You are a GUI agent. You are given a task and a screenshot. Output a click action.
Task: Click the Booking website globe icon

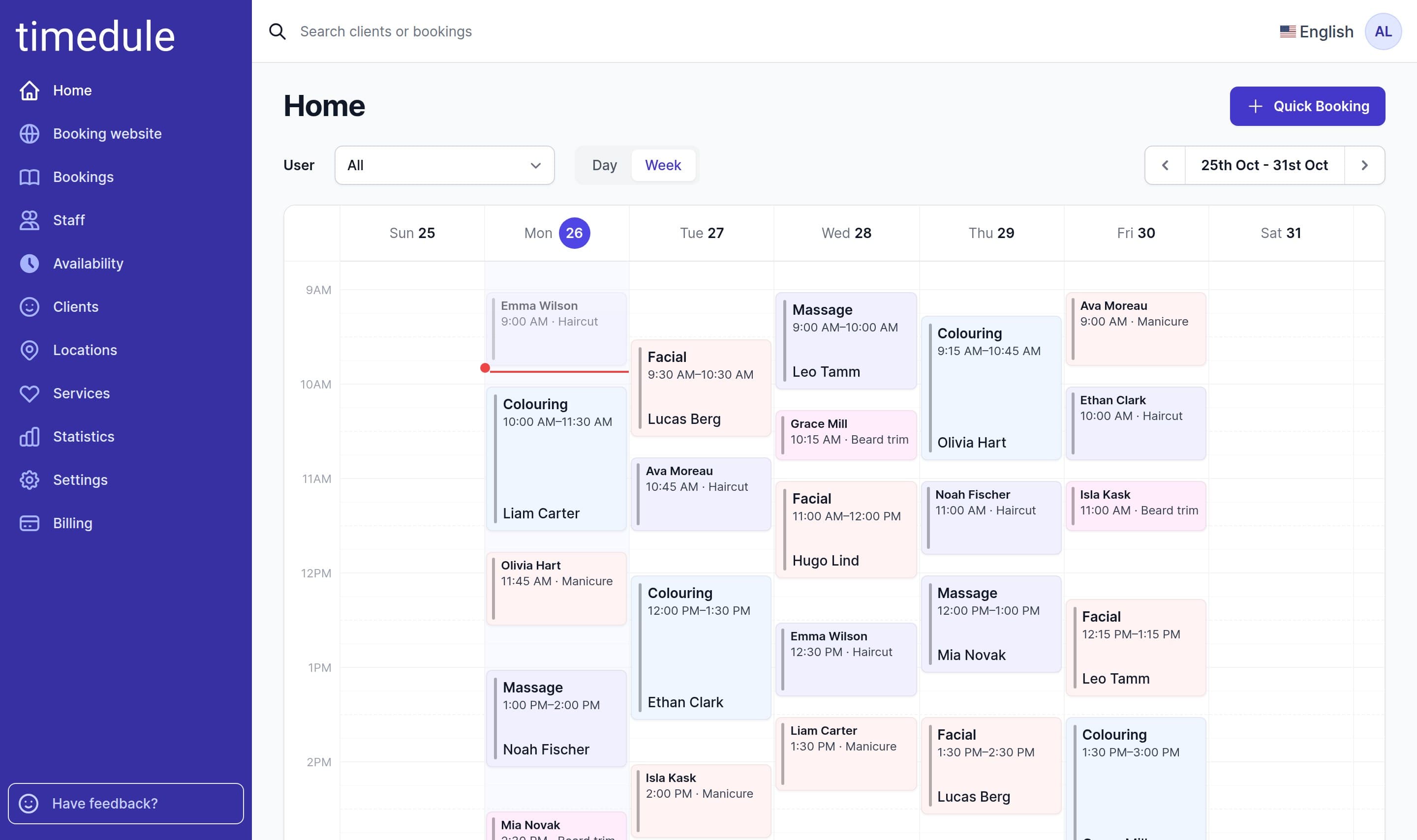(x=30, y=134)
